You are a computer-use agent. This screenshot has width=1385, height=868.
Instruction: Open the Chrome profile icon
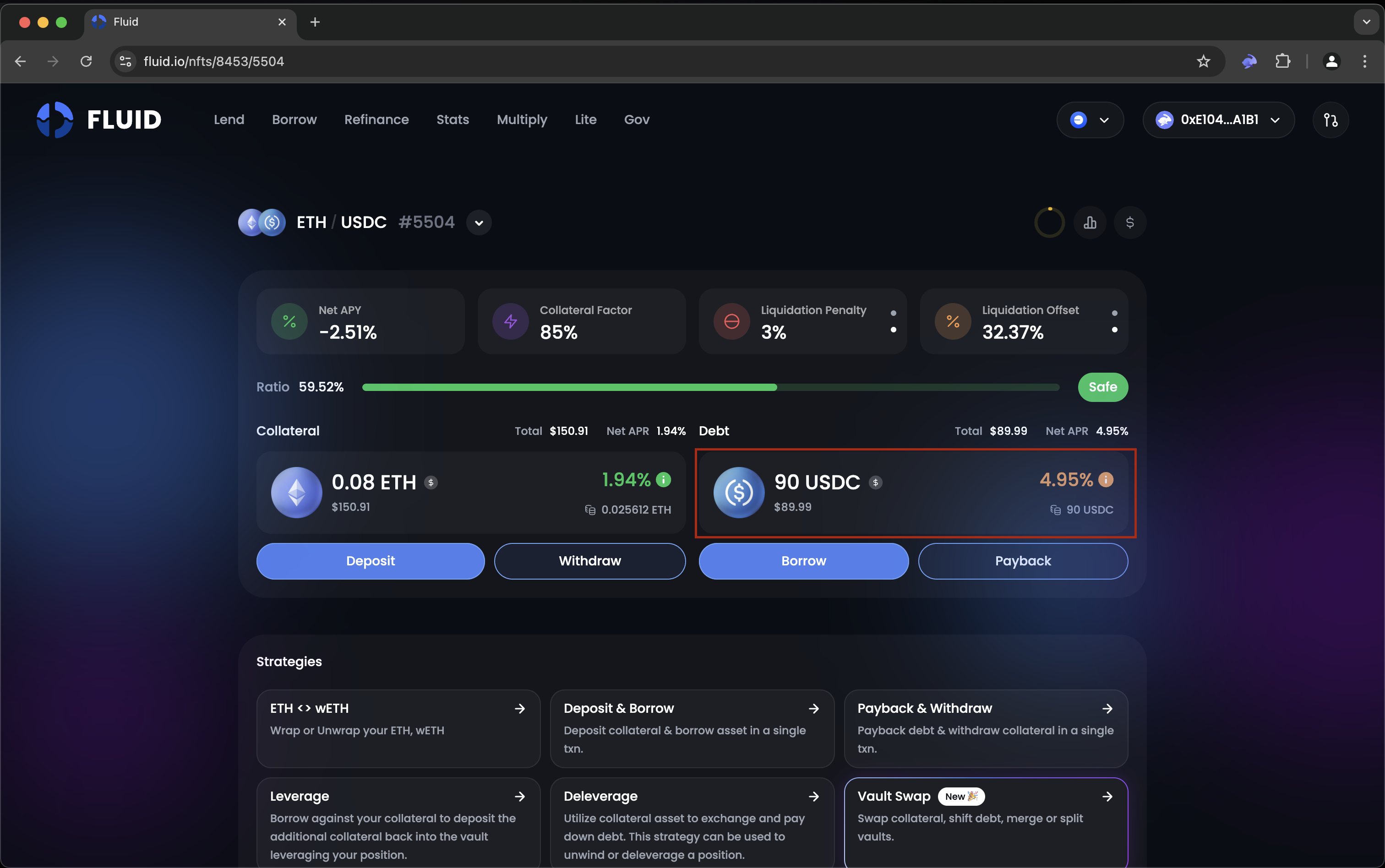coord(1331,61)
